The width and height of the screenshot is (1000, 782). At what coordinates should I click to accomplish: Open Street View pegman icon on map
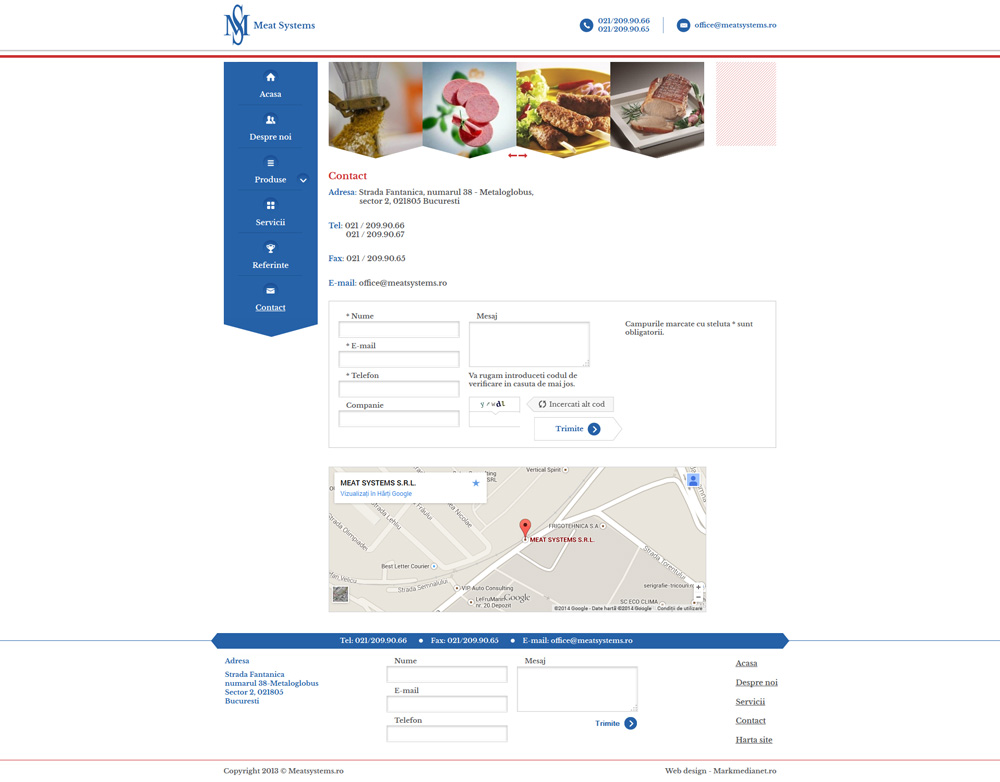(x=693, y=481)
